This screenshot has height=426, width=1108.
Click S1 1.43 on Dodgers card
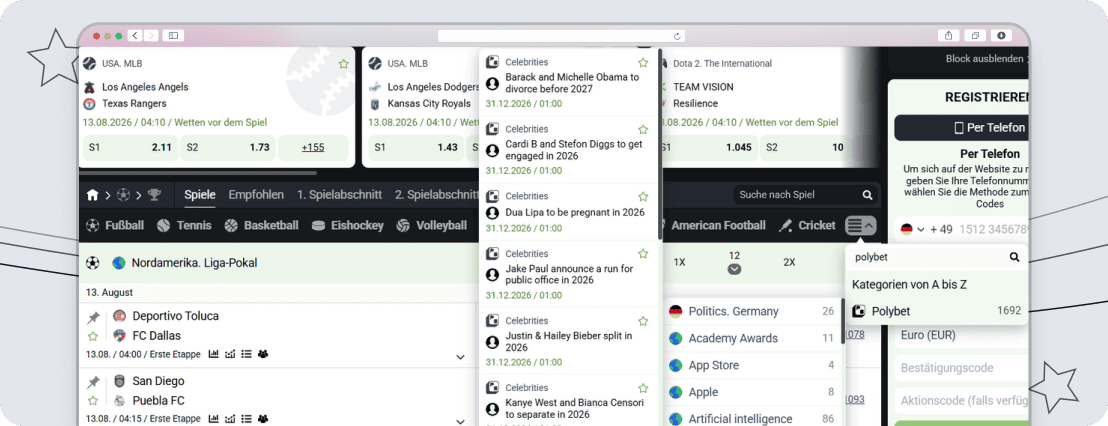(416, 148)
